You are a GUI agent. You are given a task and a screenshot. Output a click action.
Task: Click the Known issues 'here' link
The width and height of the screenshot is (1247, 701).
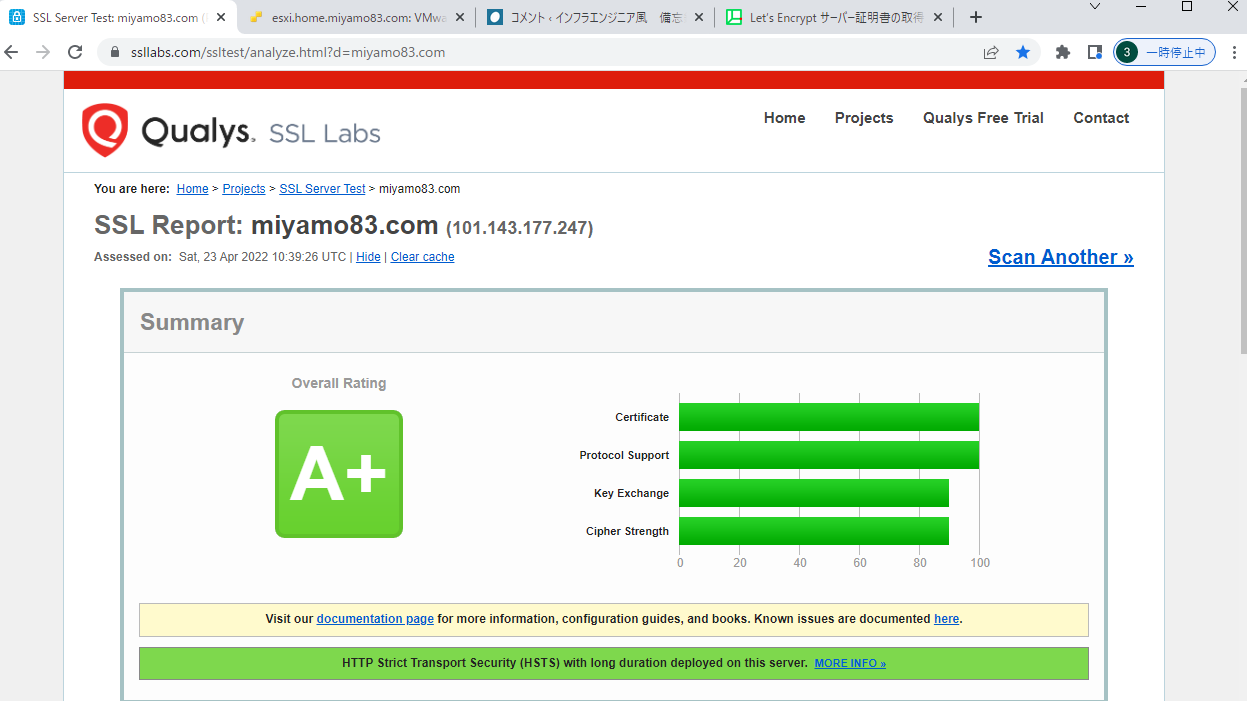[x=946, y=619]
